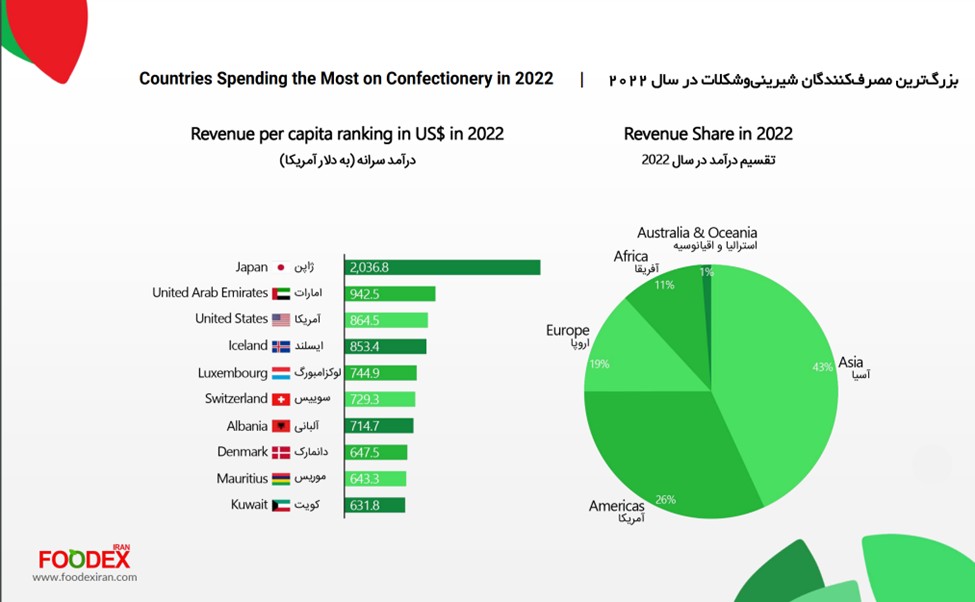
Task: Select the Kuwait 631.8 bar
Action: [x=375, y=505]
